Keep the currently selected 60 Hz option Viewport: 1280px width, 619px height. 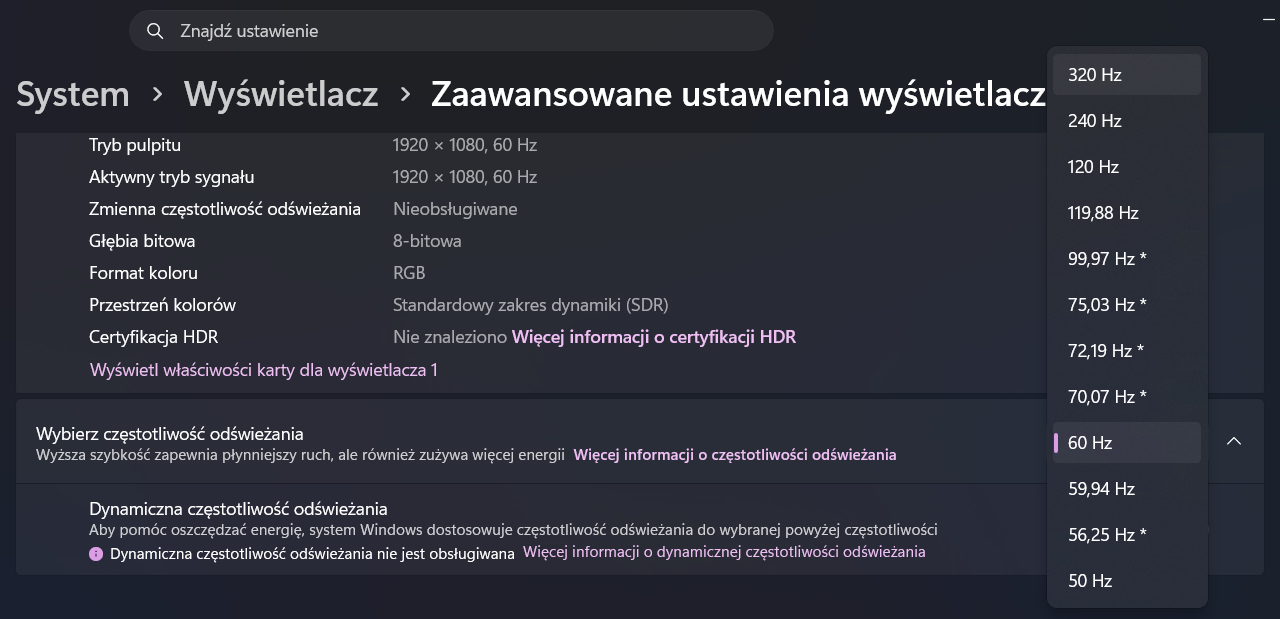pos(1127,443)
